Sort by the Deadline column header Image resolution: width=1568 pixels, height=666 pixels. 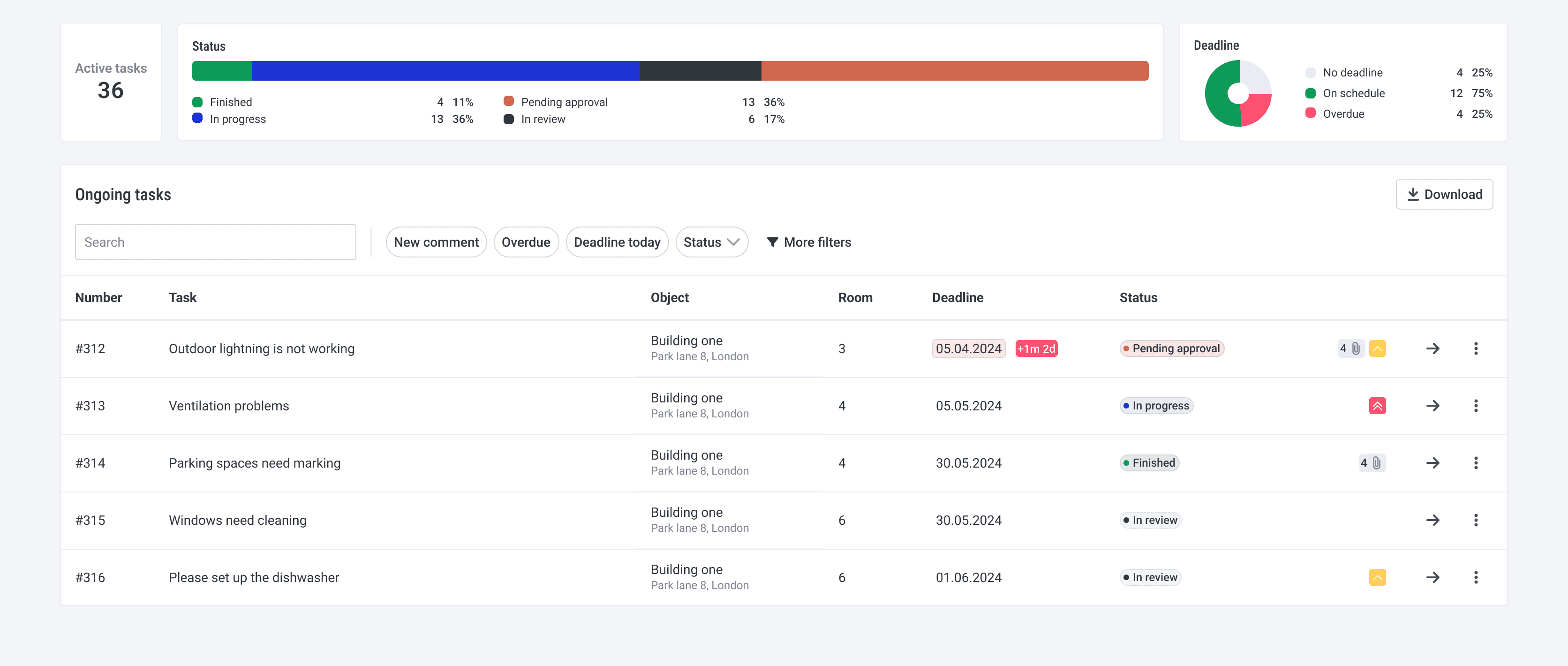[x=957, y=298]
